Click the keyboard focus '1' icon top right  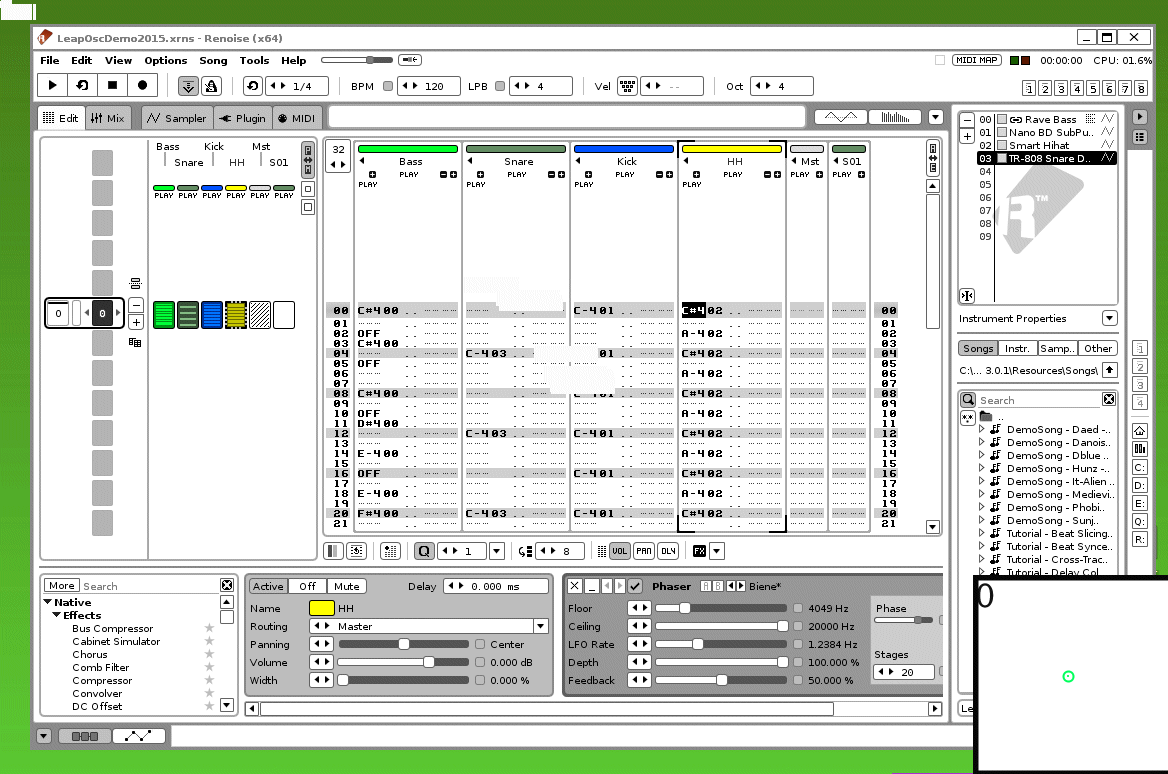1027,89
